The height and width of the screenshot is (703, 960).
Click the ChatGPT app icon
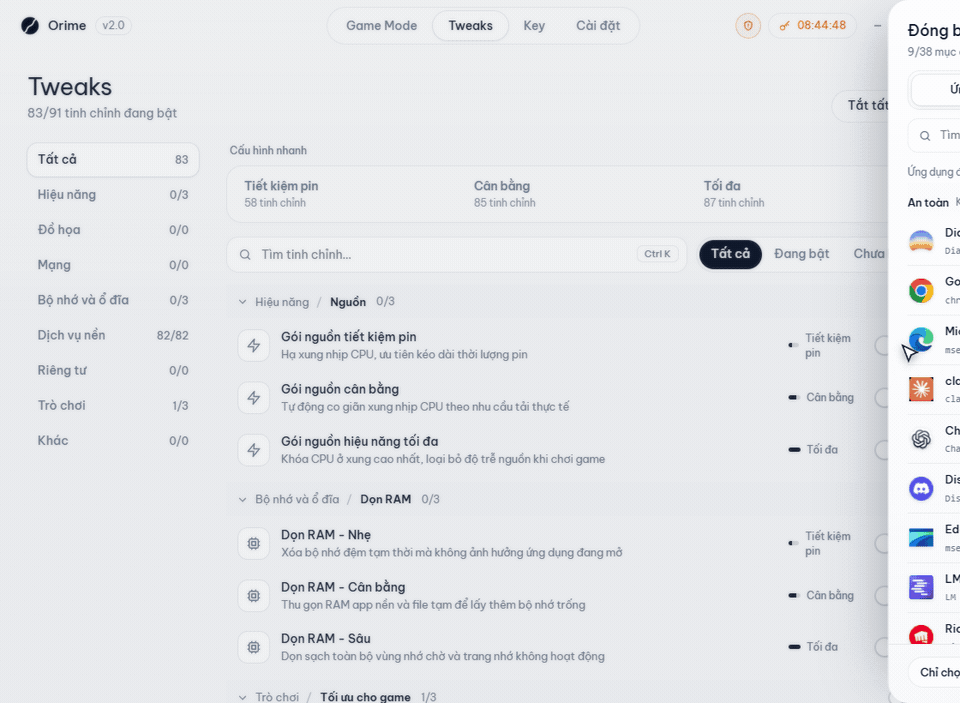pos(921,438)
